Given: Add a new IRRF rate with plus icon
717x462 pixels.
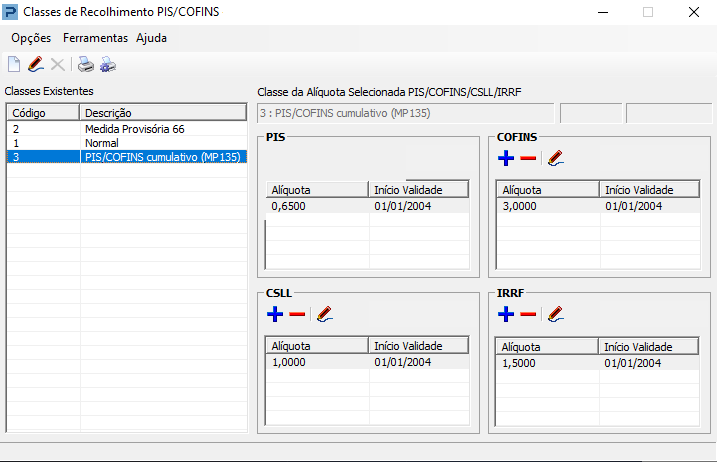Looking at the screenshot, I should (506, 314).
